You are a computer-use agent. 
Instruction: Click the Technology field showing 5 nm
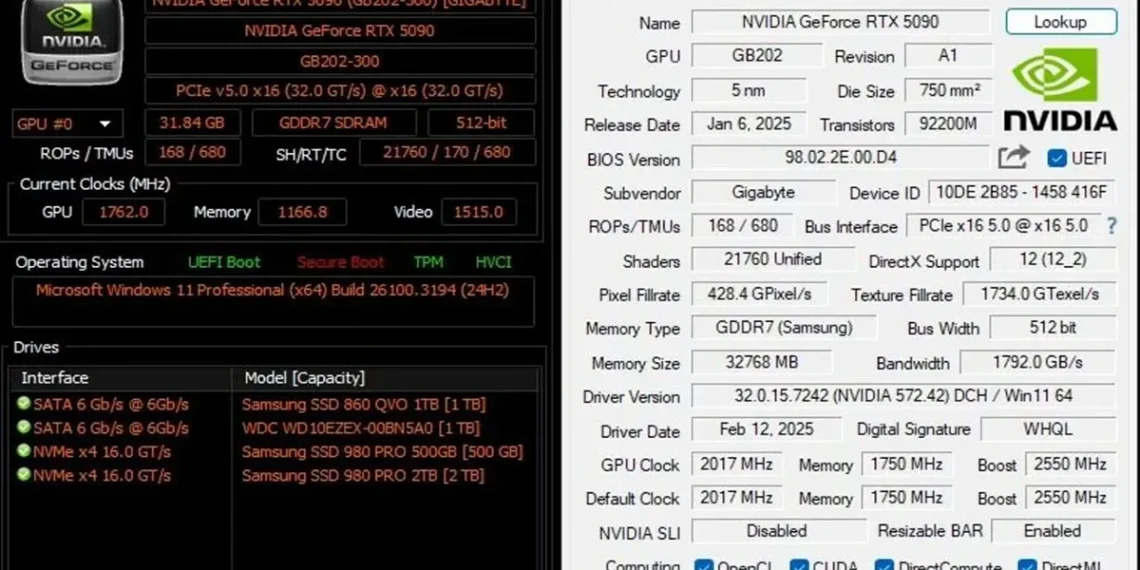pyautogui.click(x=749, y=90)
